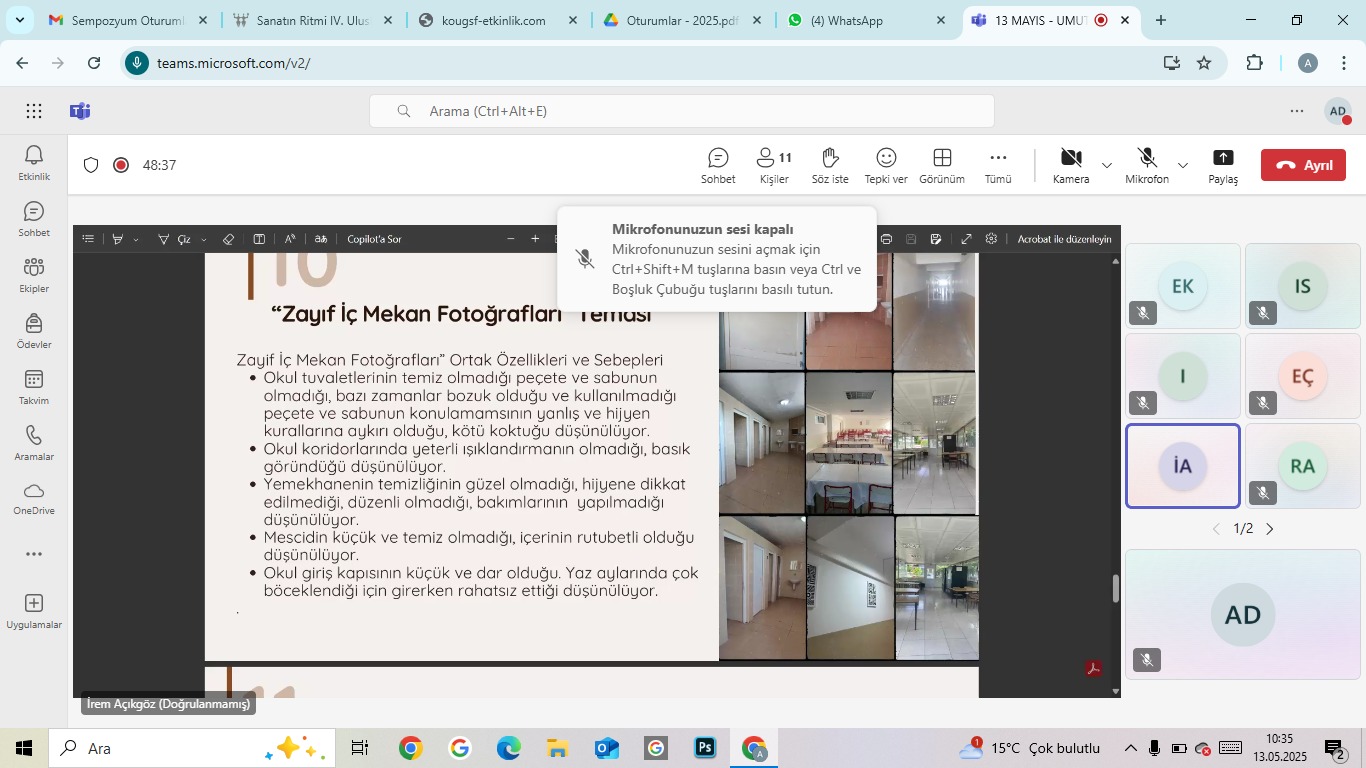Image resolution: width=1366 pixels, height=768 pixels.
Task: Open the Tümü more actions menu
Action: tap(998, 165)
